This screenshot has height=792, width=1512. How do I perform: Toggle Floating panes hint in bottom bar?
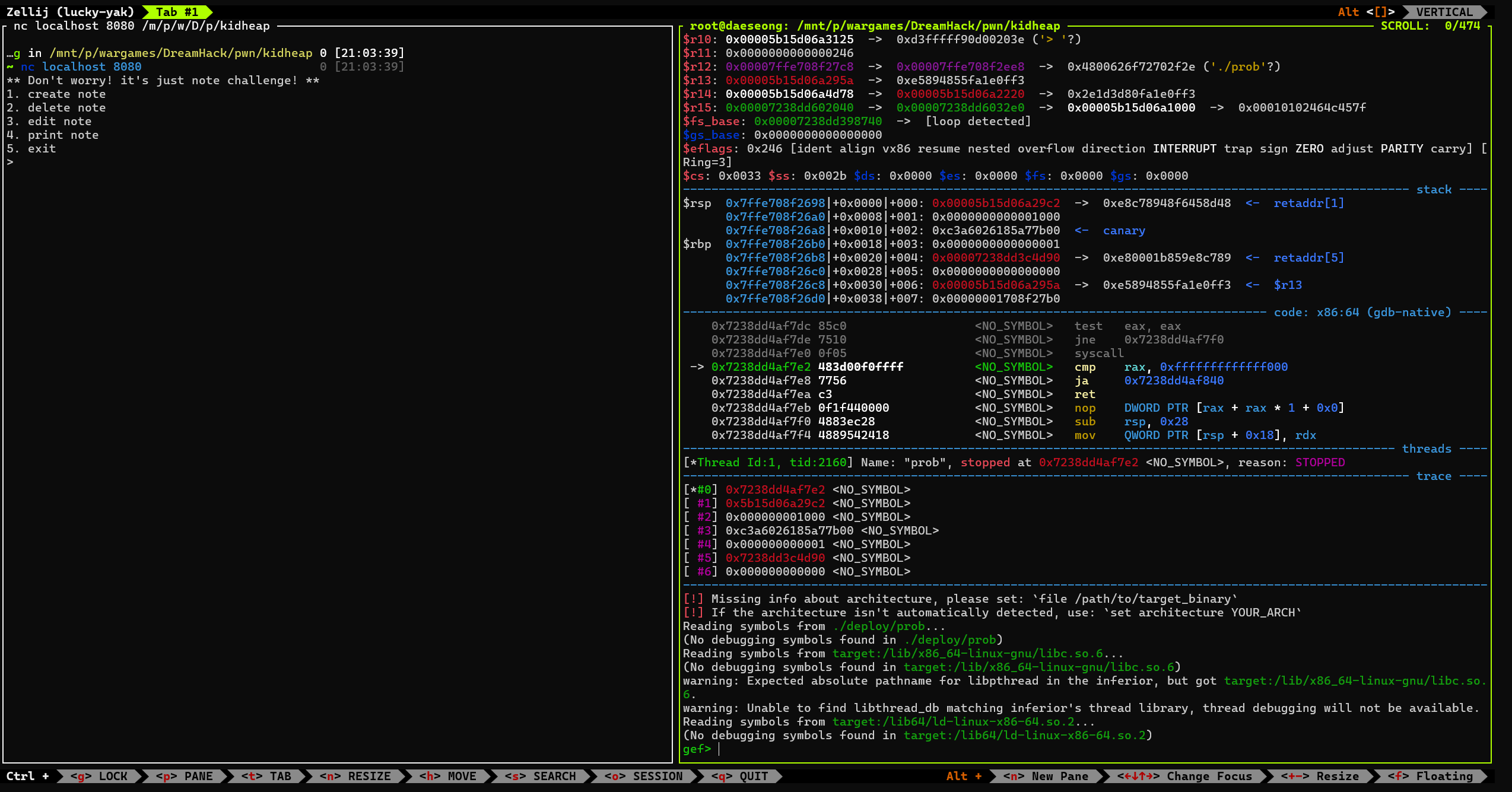coord(1430,776)
